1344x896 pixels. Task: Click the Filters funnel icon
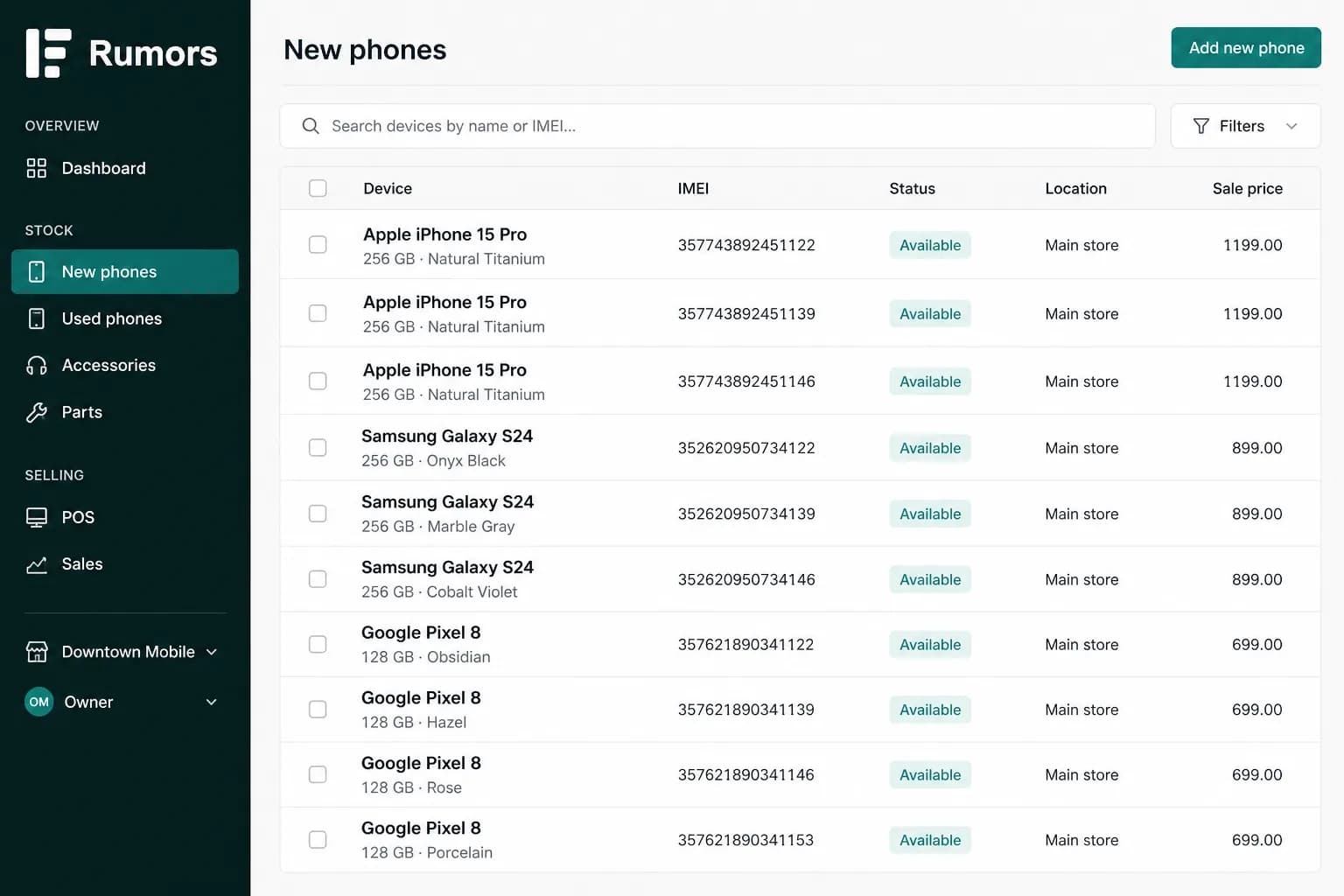(1201, 126)
